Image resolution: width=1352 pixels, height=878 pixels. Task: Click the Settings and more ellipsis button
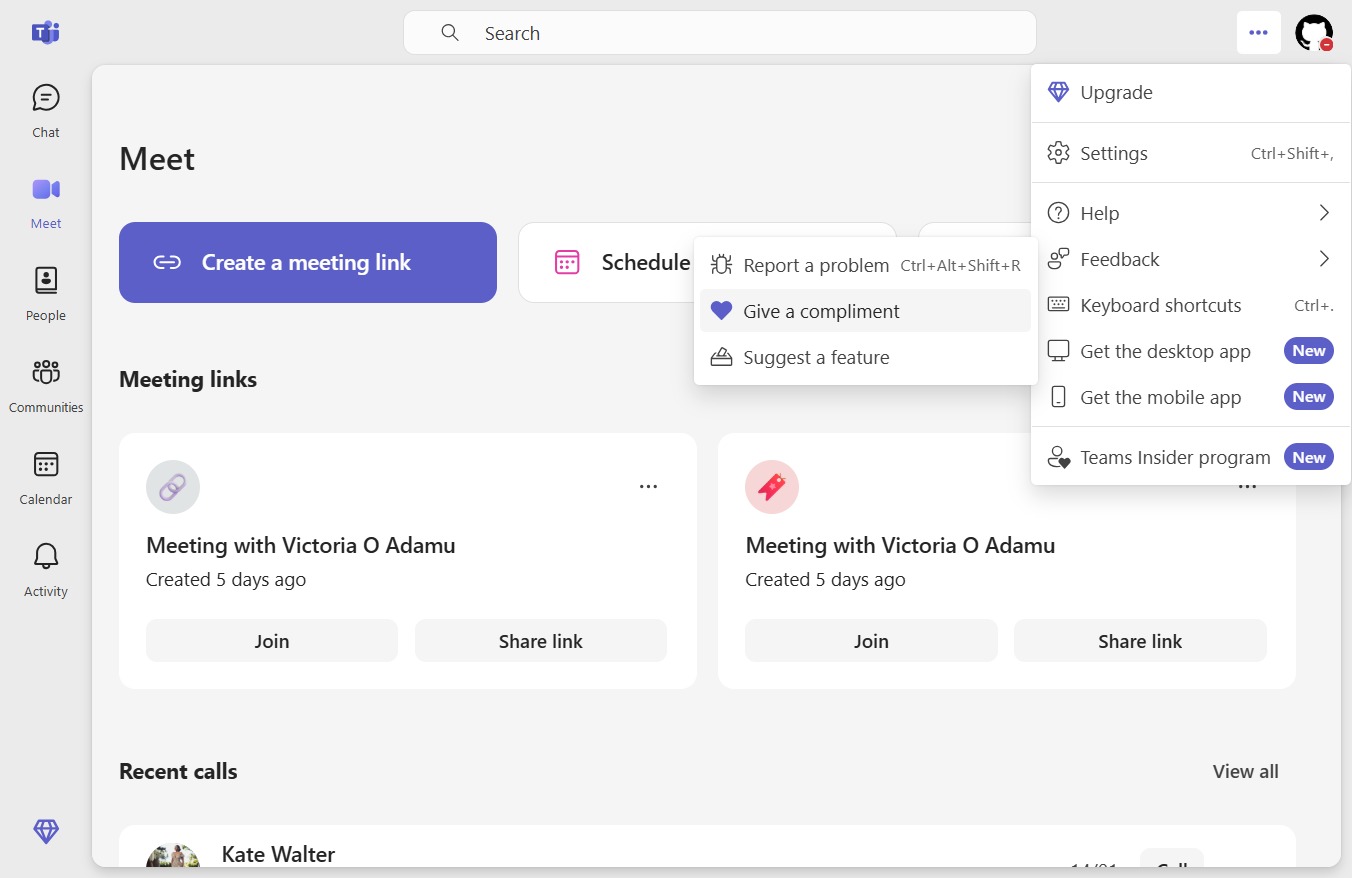click(1258, 33)
